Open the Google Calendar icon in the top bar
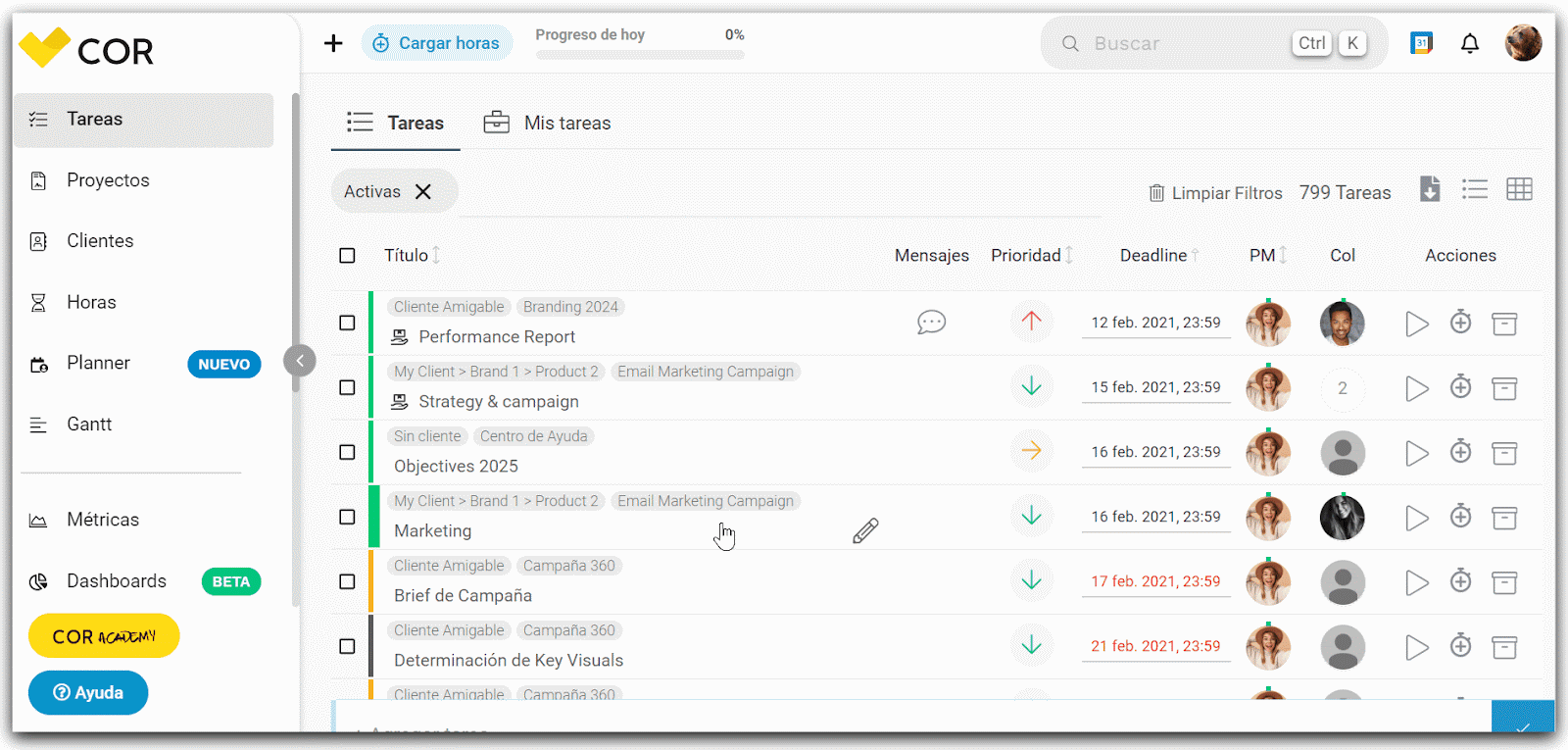This screenshot has width=1568, height=750. point(1421,43)
